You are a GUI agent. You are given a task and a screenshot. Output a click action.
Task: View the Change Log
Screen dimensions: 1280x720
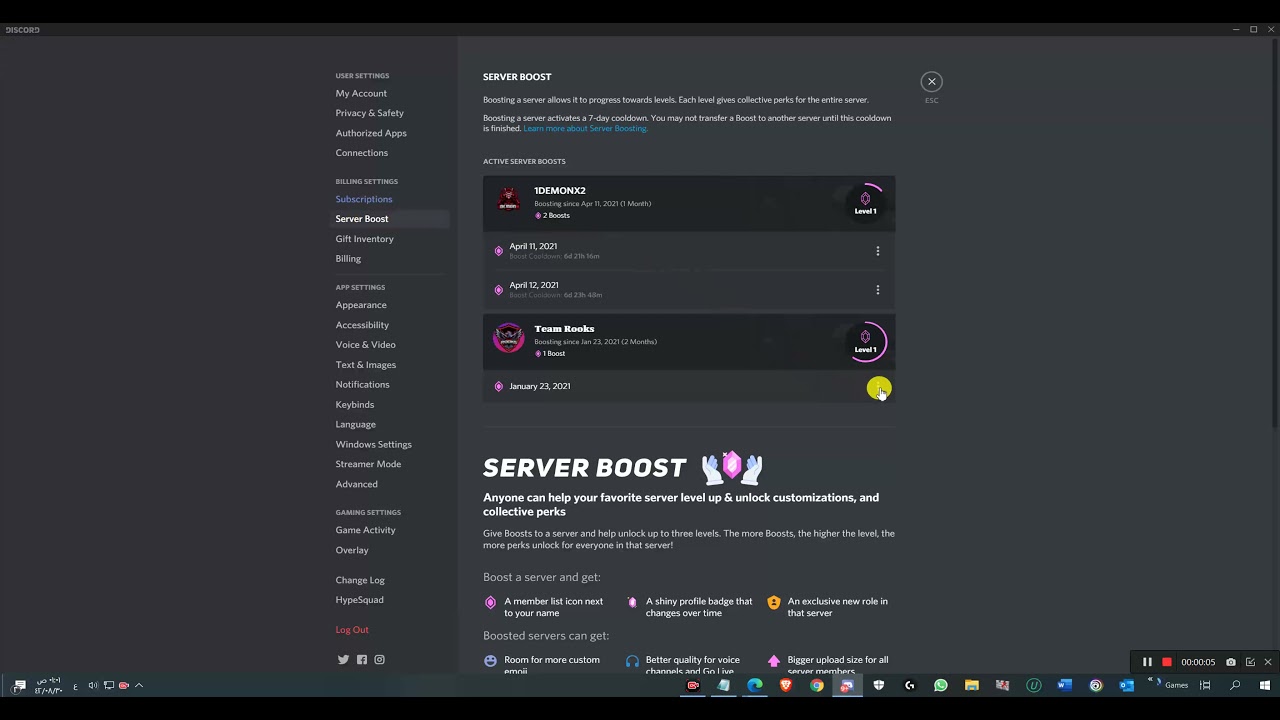360,580
